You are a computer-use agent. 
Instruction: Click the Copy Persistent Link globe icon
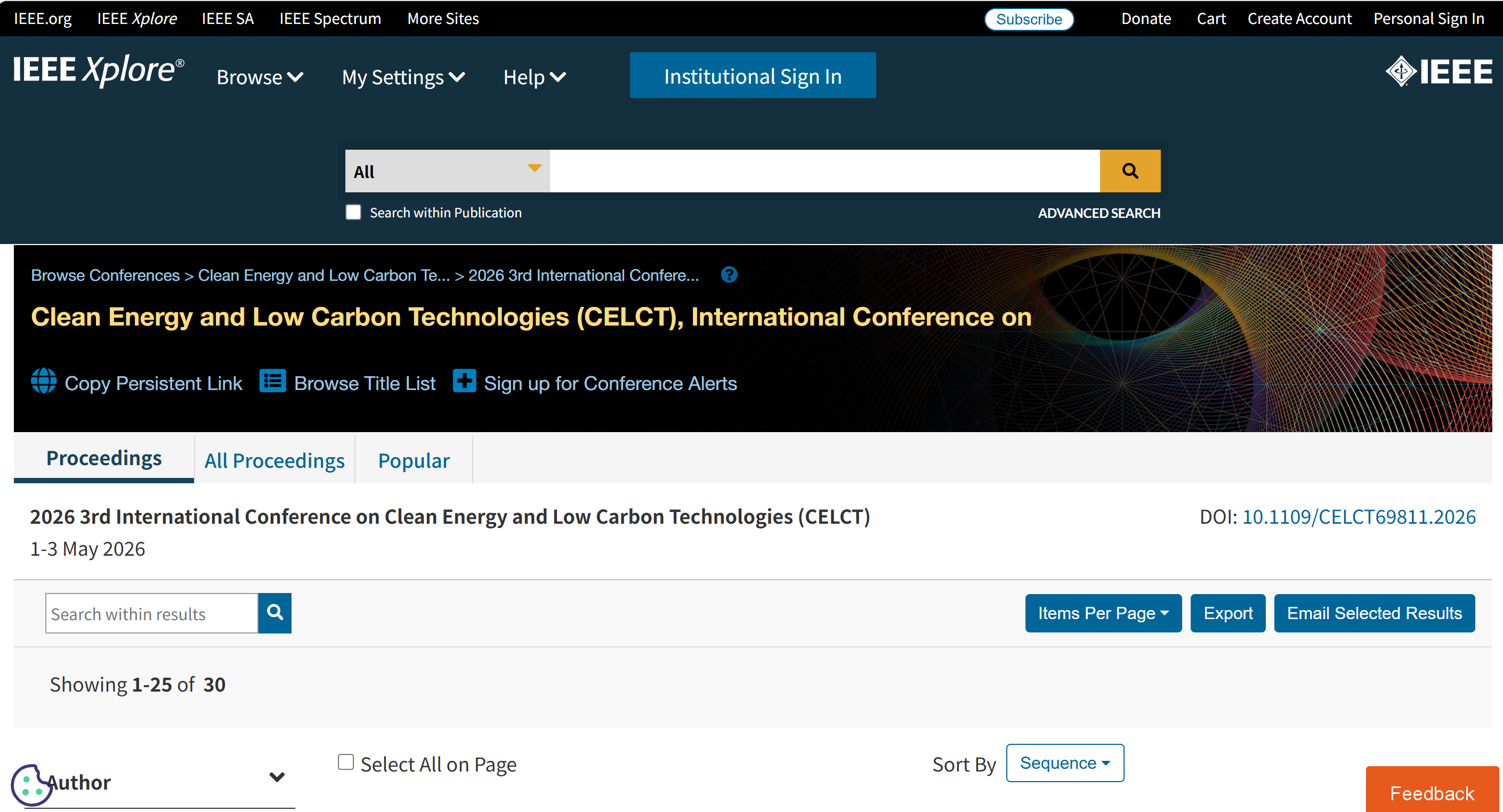pyautogui.click(x=44, y=381)
